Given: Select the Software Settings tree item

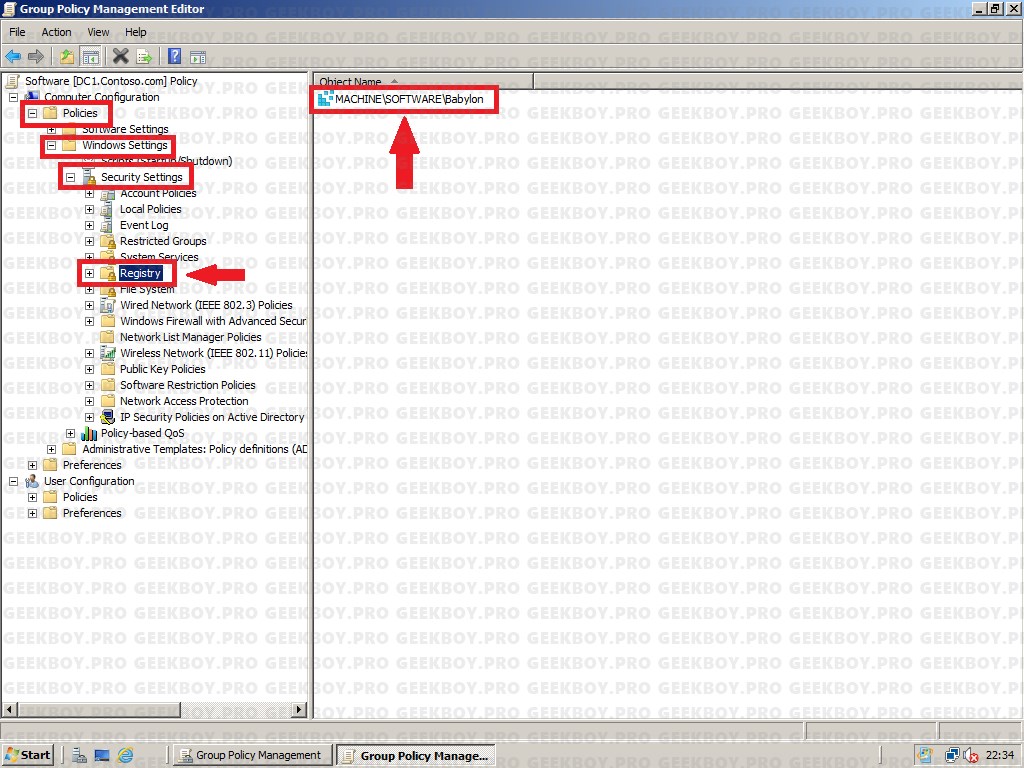Looking at the screenshot, I should click(x=125, y=129).
